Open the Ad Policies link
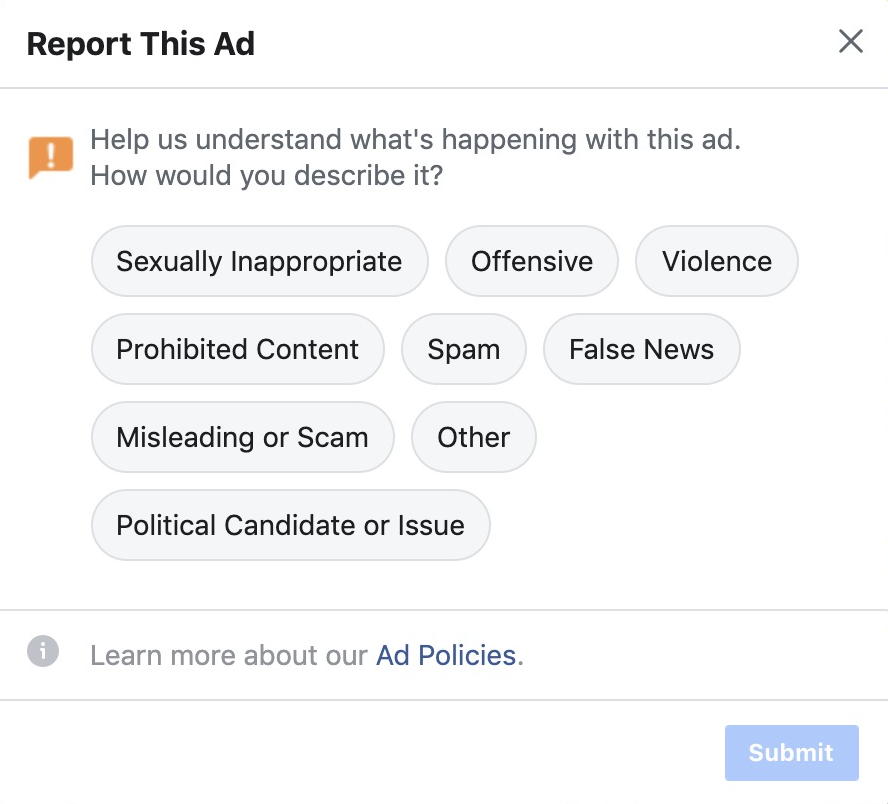 (444, 655)
